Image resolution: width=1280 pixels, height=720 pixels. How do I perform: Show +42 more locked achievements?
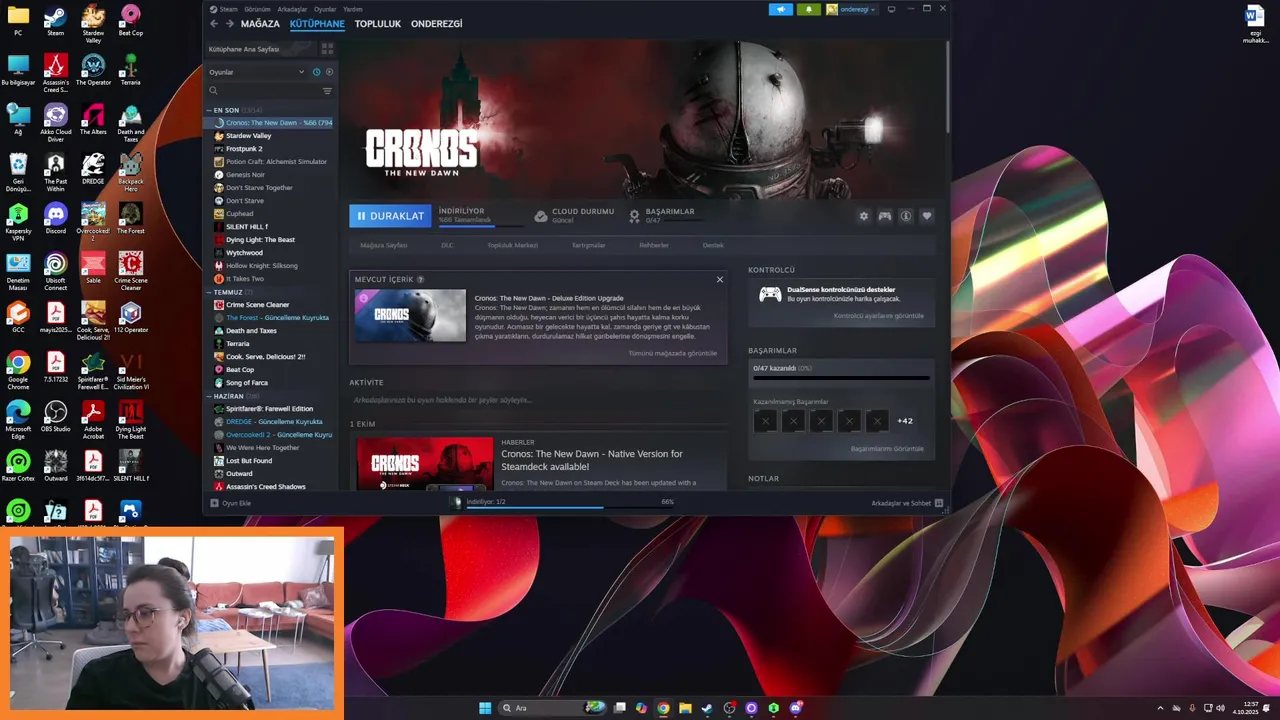pos(905,421)
